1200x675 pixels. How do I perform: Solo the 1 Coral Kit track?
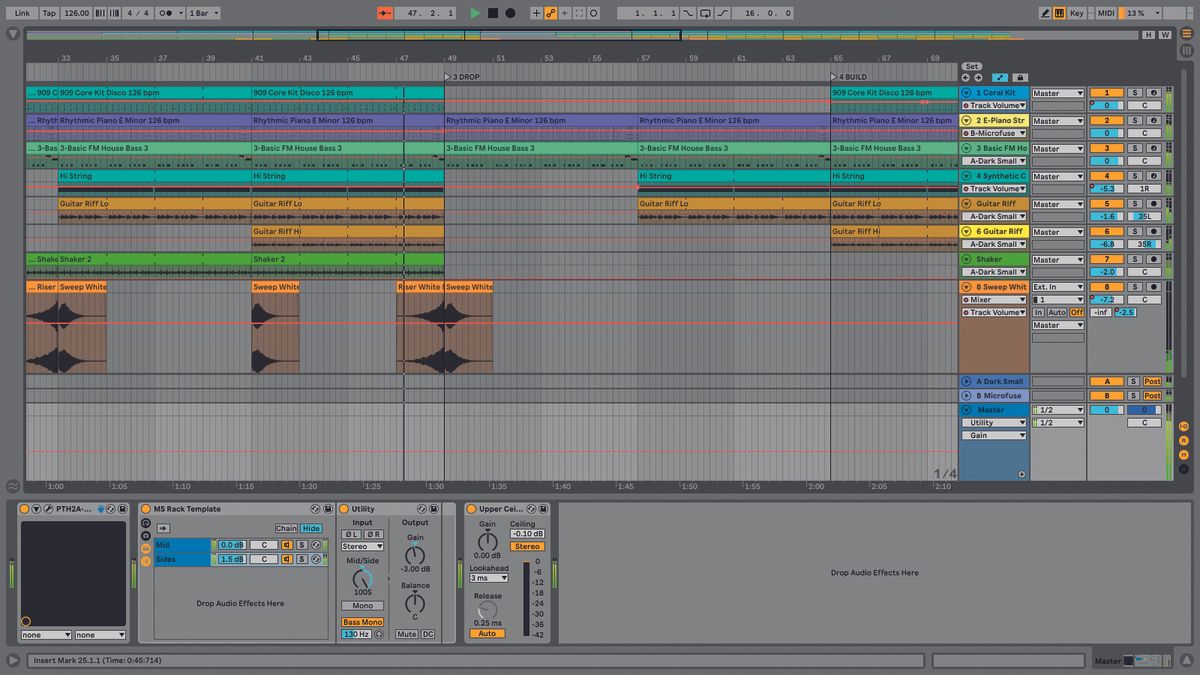[x=1135, y=92]
